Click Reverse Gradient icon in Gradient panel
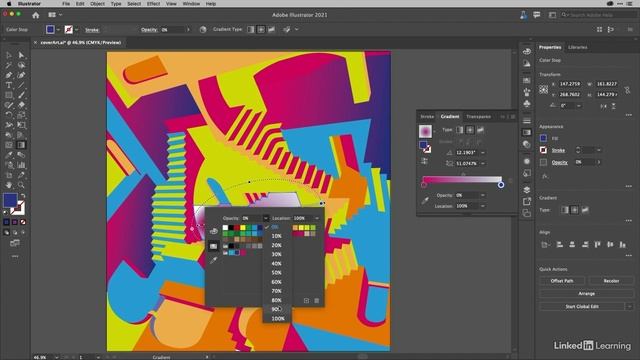640x360 pixels. point(424,161)
